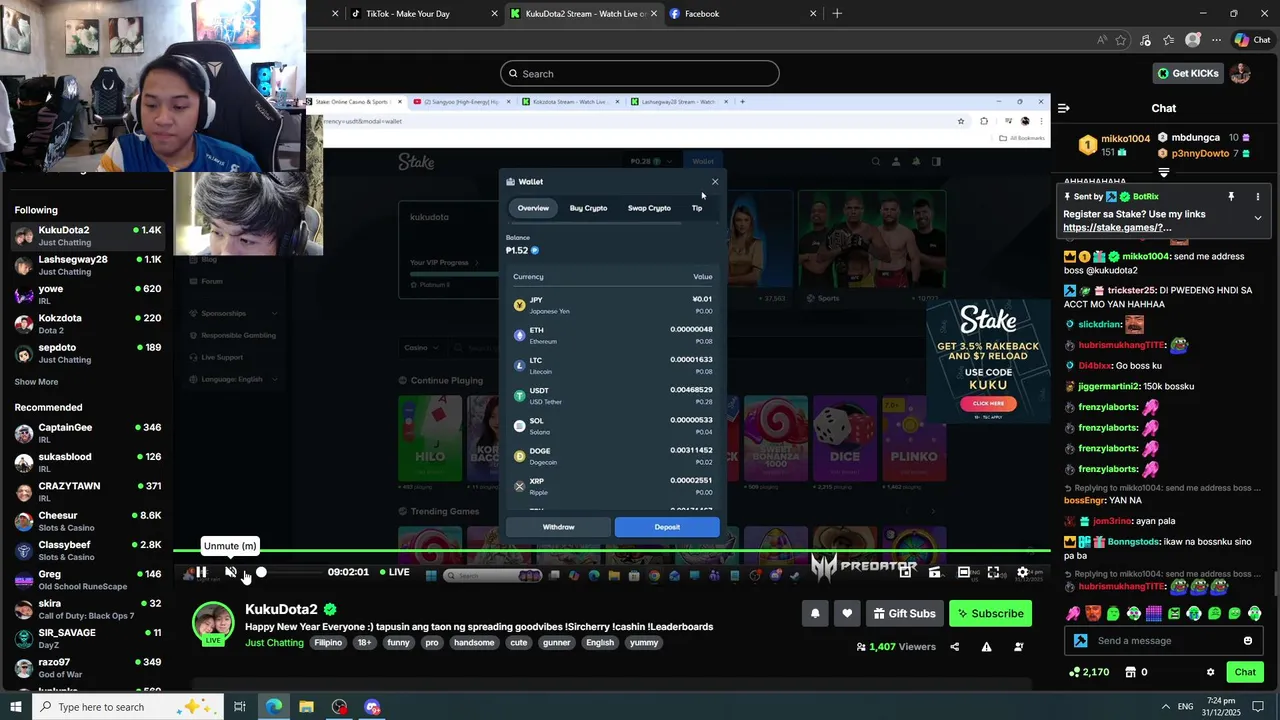
Task: Open CaptainGee recommended channel
Action: click(x=88, y=433)
